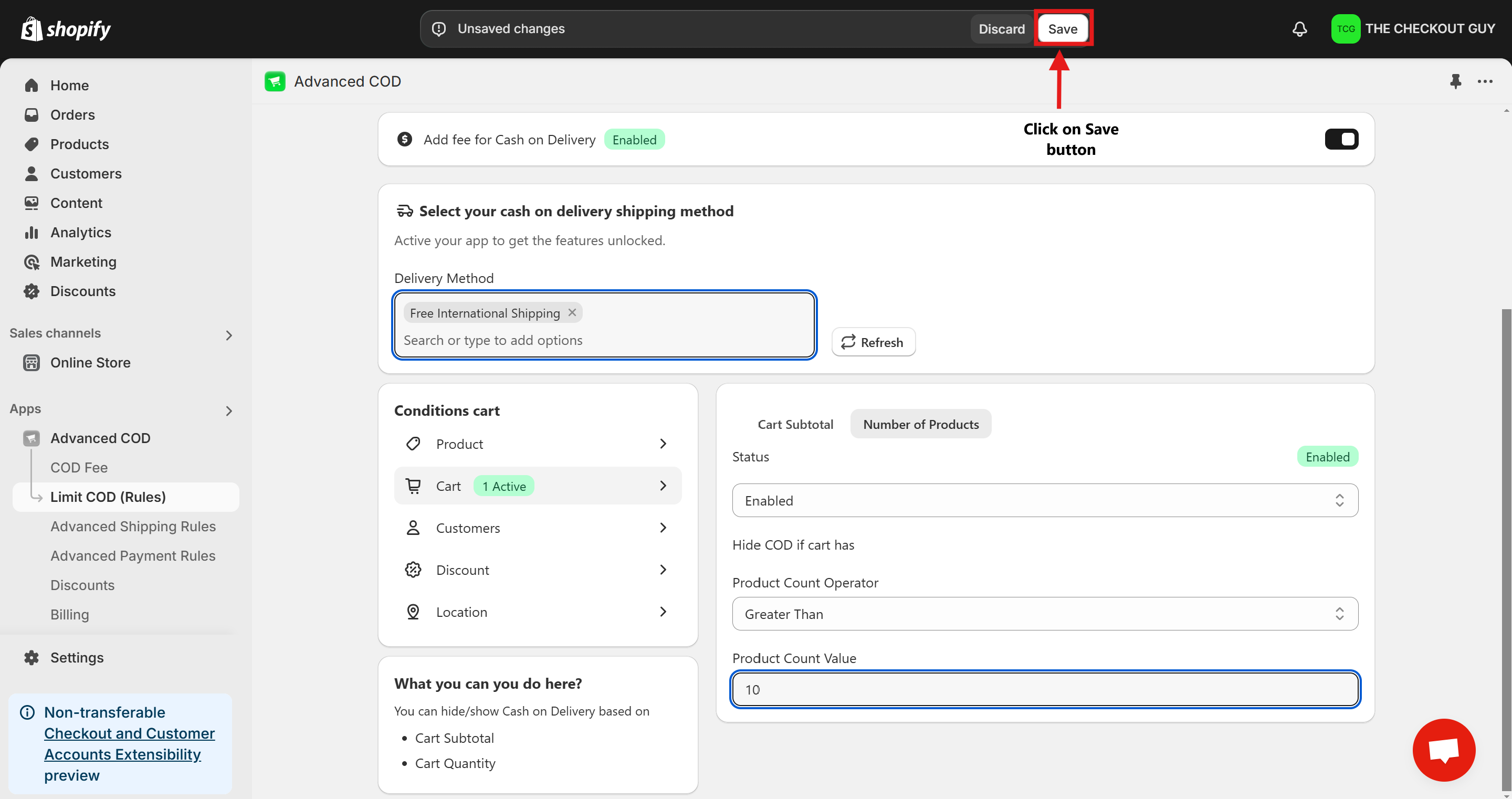
Task: Expand the Apps section chevron
Action: tap(229, 411)
